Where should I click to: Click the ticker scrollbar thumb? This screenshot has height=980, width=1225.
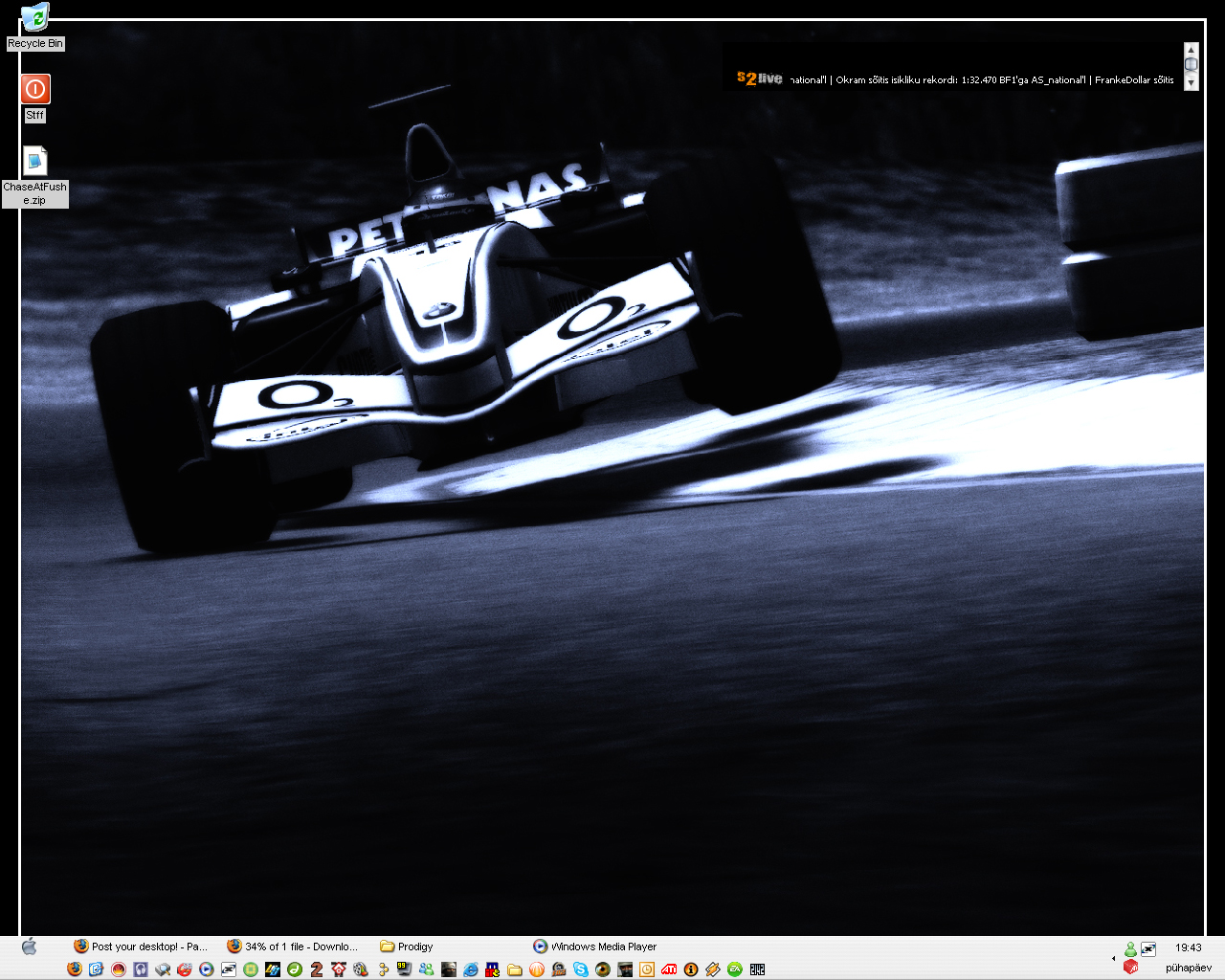point(1192,64)
